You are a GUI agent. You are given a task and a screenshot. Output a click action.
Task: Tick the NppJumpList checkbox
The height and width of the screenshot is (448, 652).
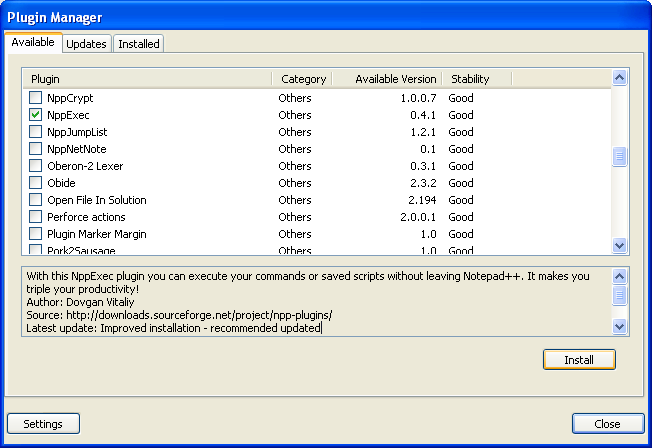pyautogui.click(x=35, y=132)
